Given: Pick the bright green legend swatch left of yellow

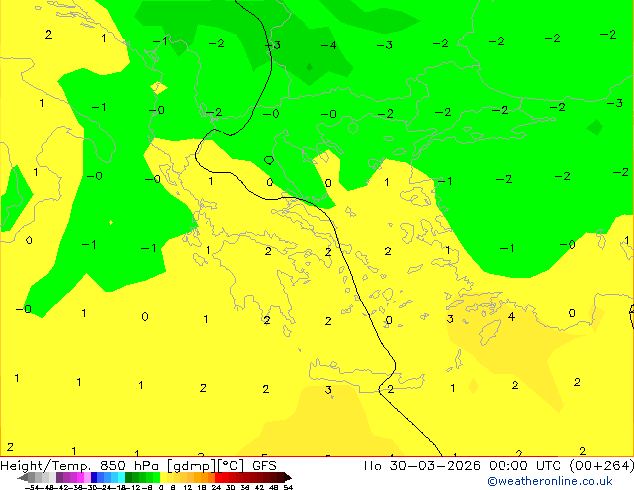Looking at the screenshot, I should click(156, 477).
